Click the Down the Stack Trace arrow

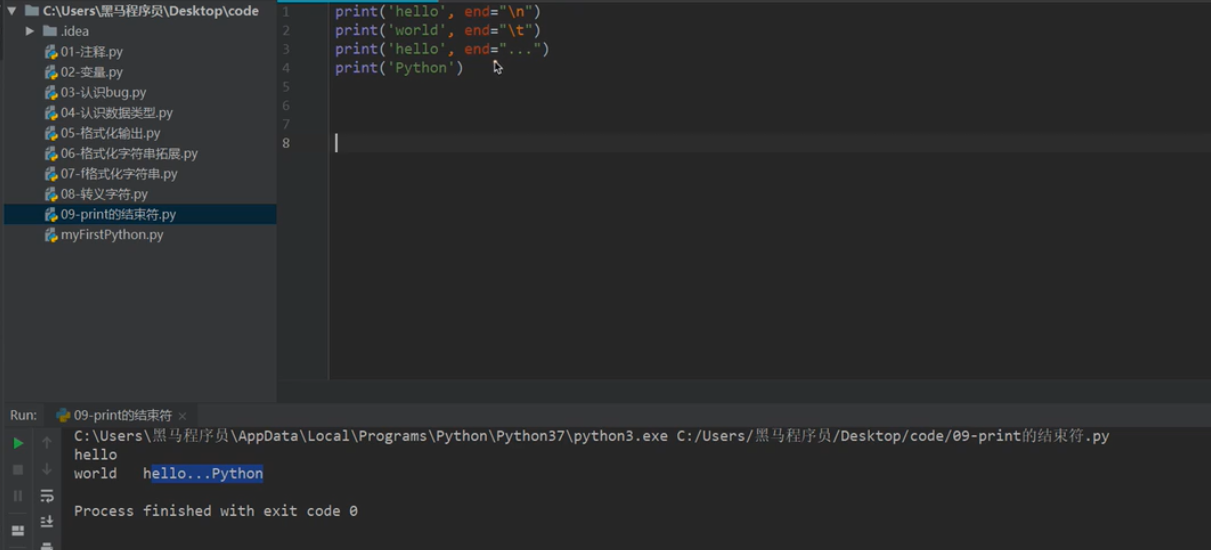pyautogui.click(x=46, y=469)
